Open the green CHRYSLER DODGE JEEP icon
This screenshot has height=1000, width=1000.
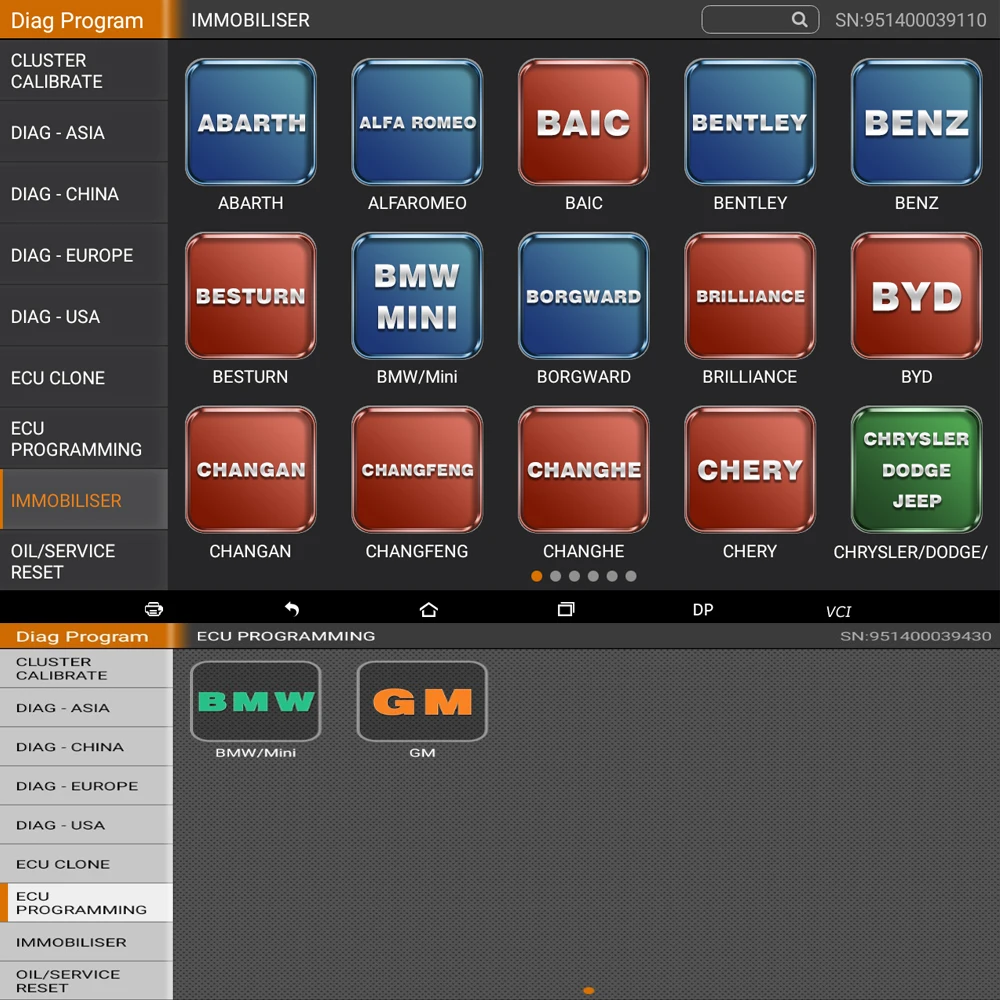(x=916, y=470)
